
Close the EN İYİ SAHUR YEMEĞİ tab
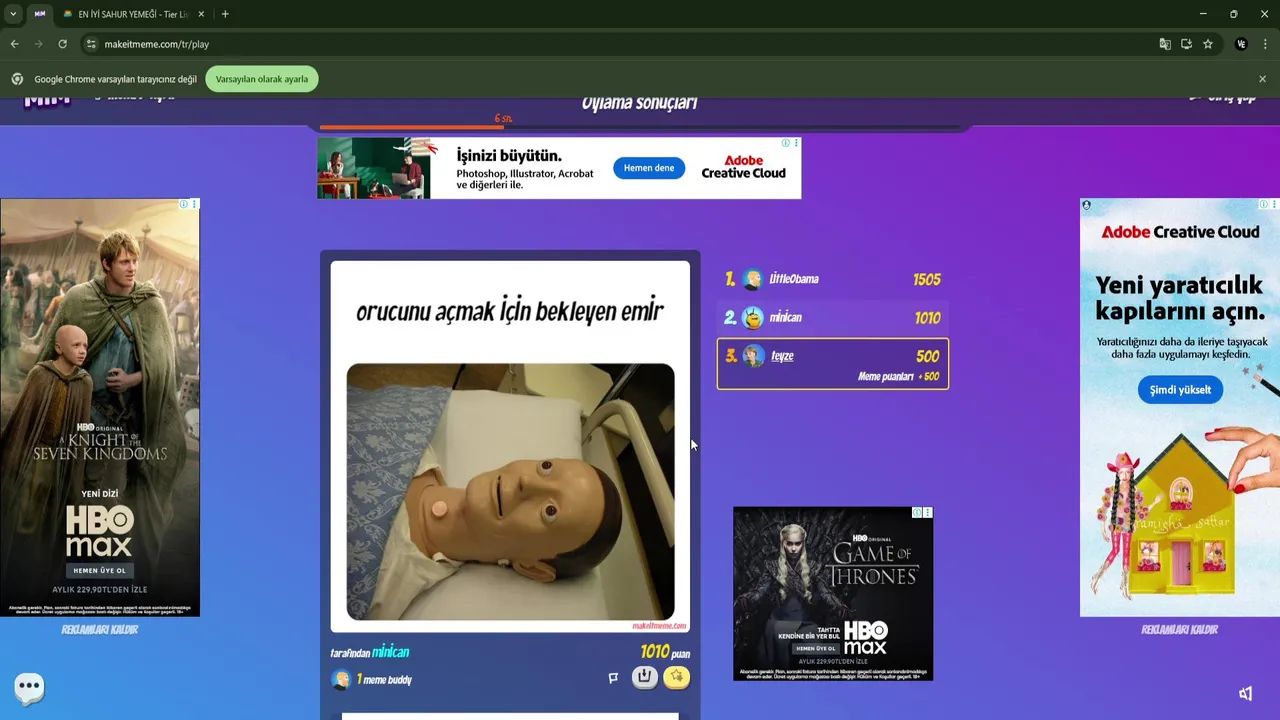pyautogui.click(x=201, y=14)
